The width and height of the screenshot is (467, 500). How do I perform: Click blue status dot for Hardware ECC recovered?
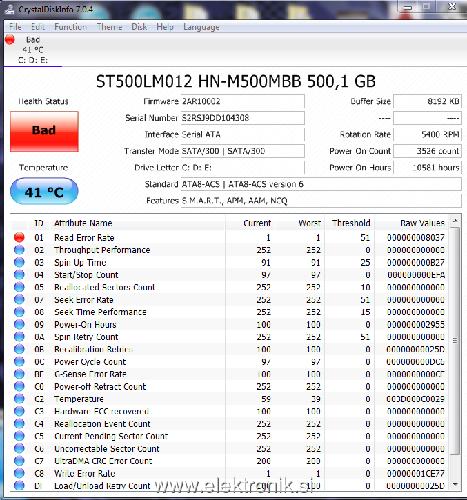click(x=19, y=411)
